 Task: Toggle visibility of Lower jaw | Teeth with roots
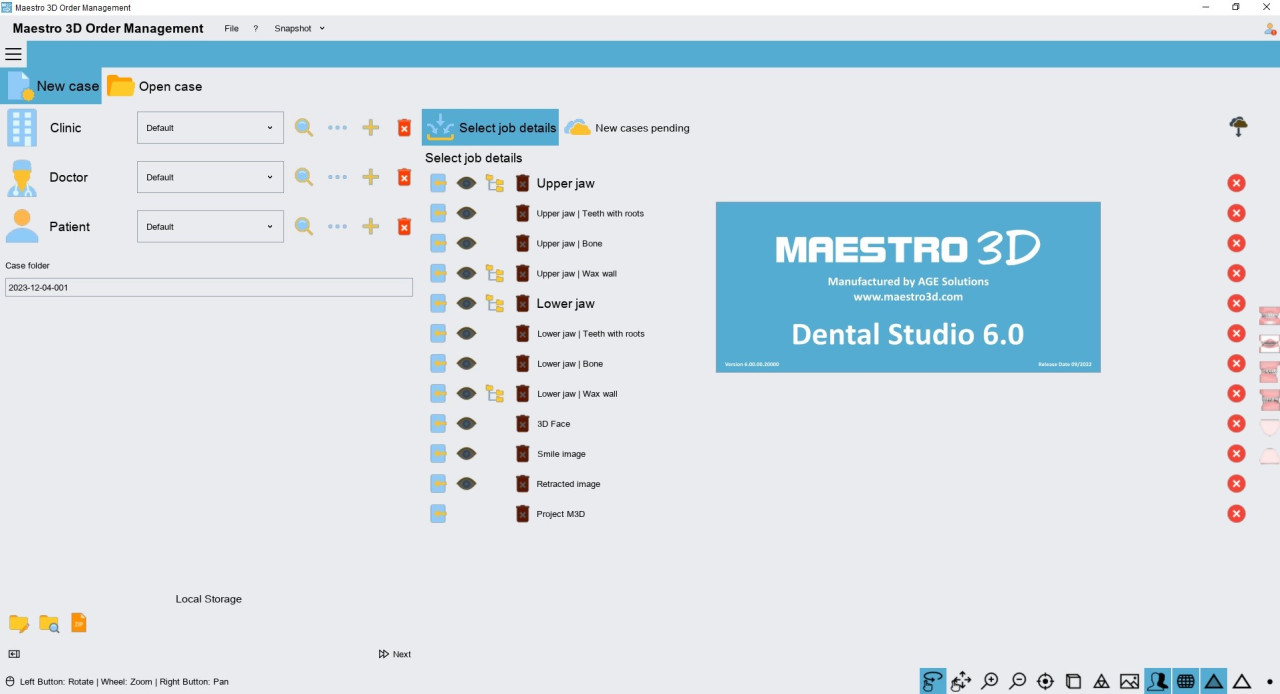pyautogui.click(x=466, y=333)
